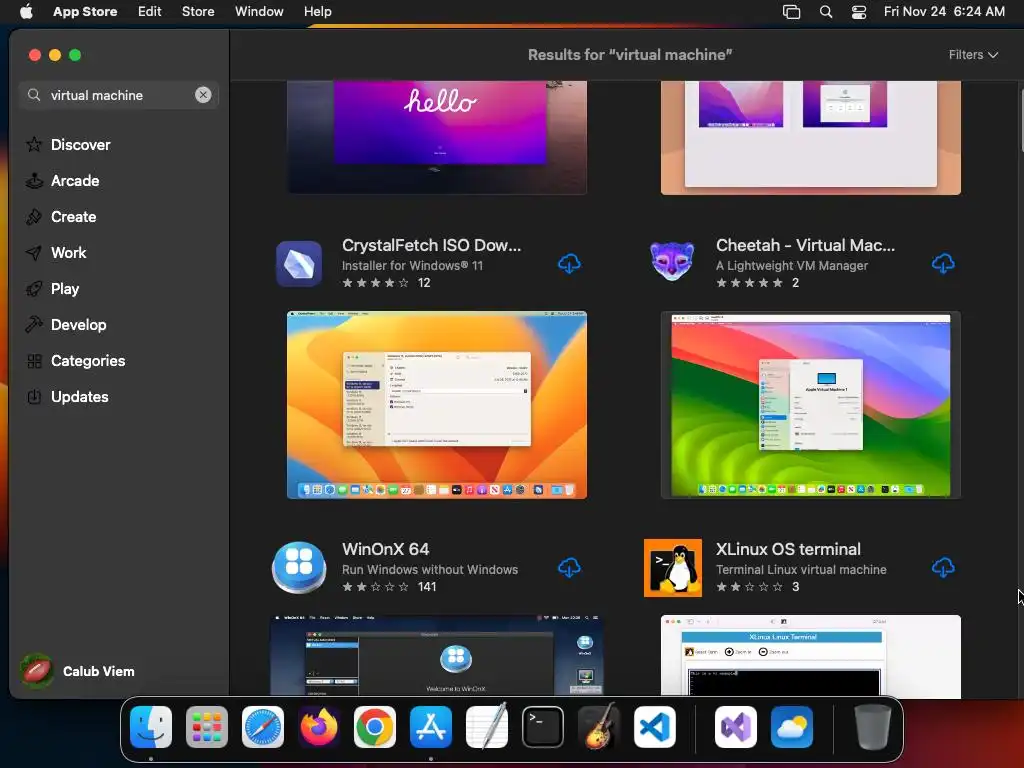
Task: Launch Firefox from the Dock
Action: [x=319, y=727]
